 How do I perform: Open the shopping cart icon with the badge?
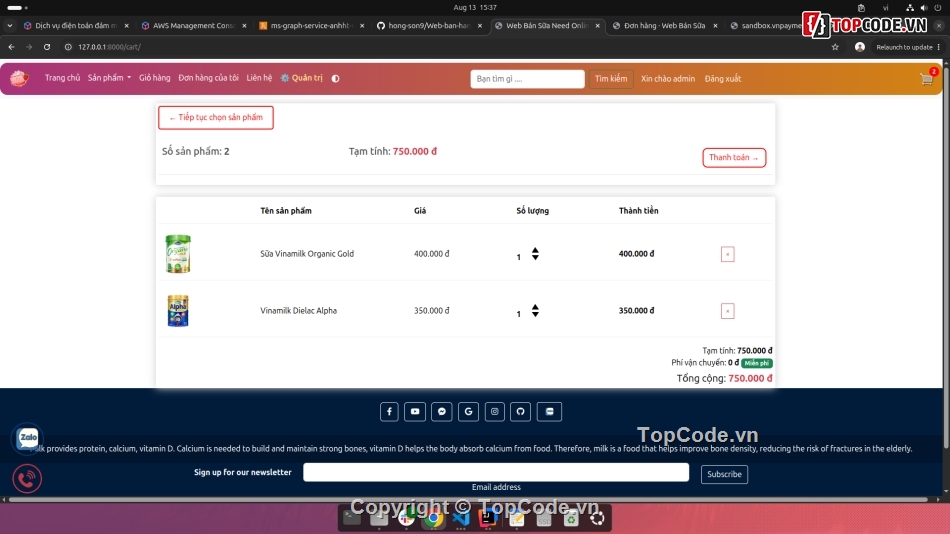click(926, 79)
